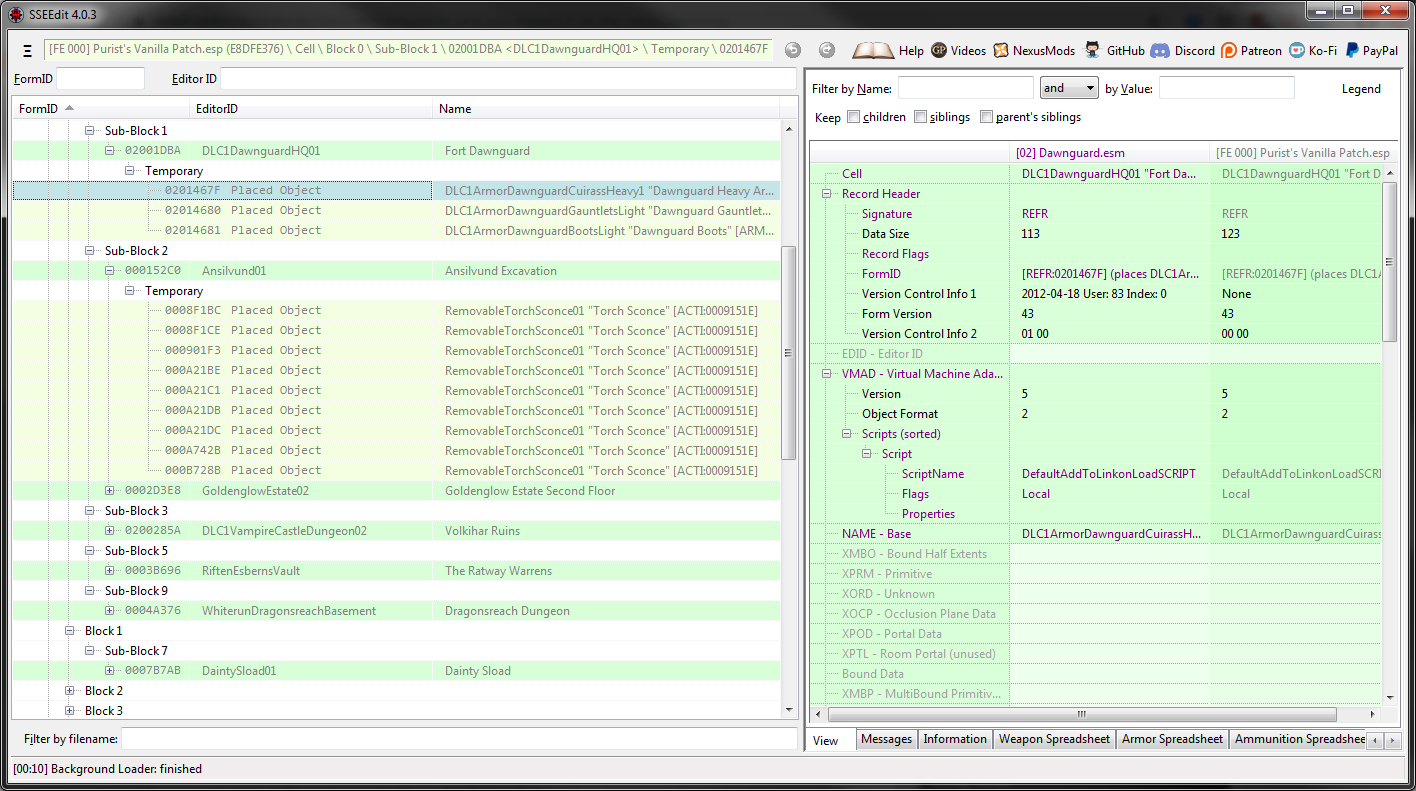Switch to the Messages tab
Image resolution: width=1416 pixels, height=791 pixels.
886,739
